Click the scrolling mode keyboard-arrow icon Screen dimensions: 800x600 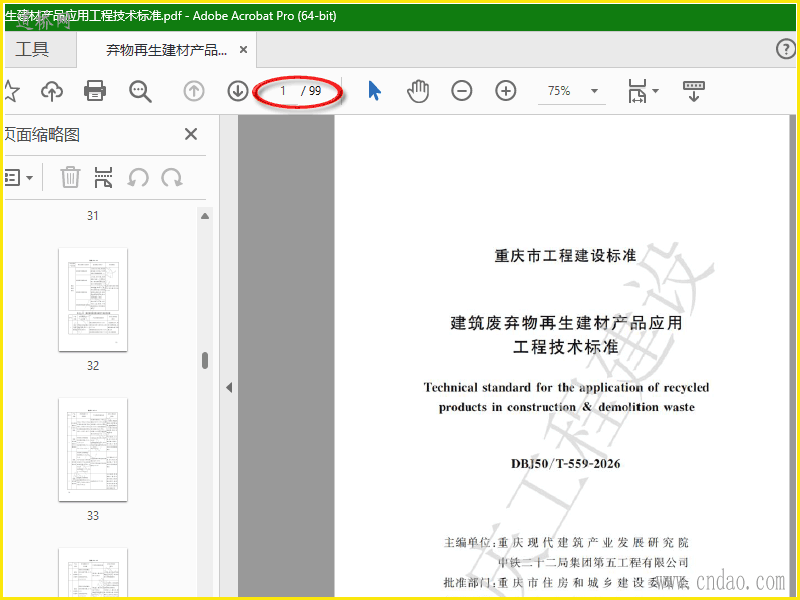(693, 91)
